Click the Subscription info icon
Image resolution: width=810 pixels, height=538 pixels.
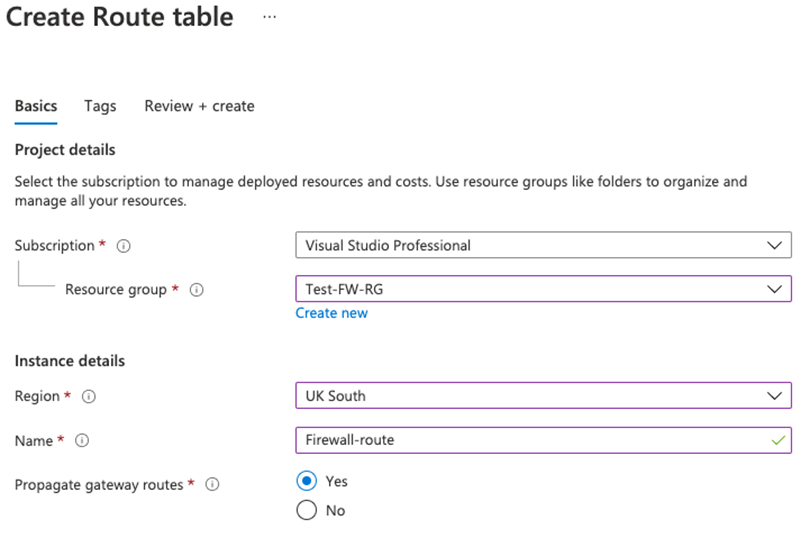pos(124,245)
